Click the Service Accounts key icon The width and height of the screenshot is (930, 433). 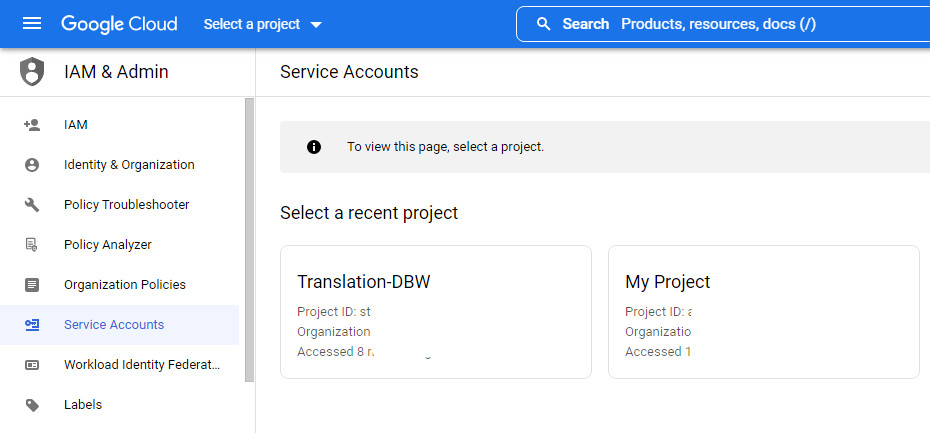(x=31, y=324)
